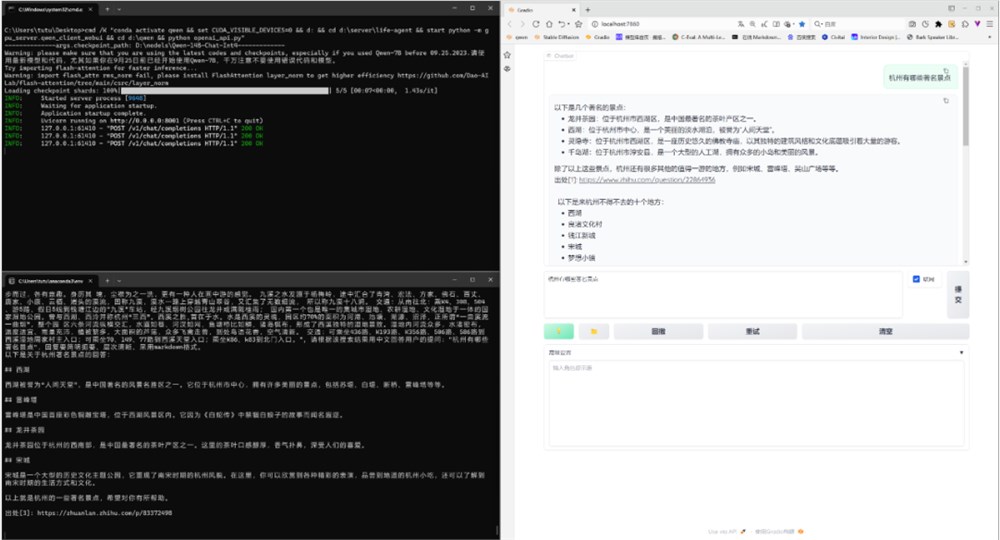Open reader mode book icon in address bar
1000x540 pixels.
(776, 24)
